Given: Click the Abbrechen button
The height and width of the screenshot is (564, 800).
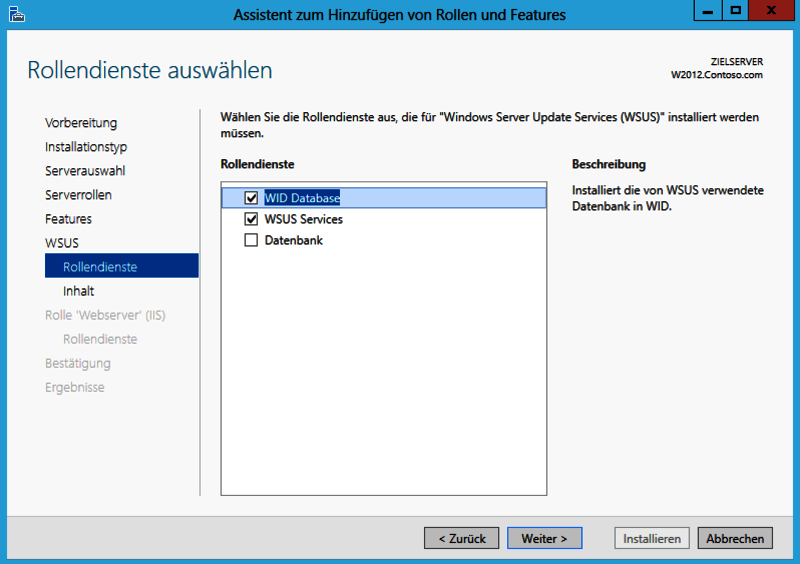Looking at the screenshot, I should [735, 538].
